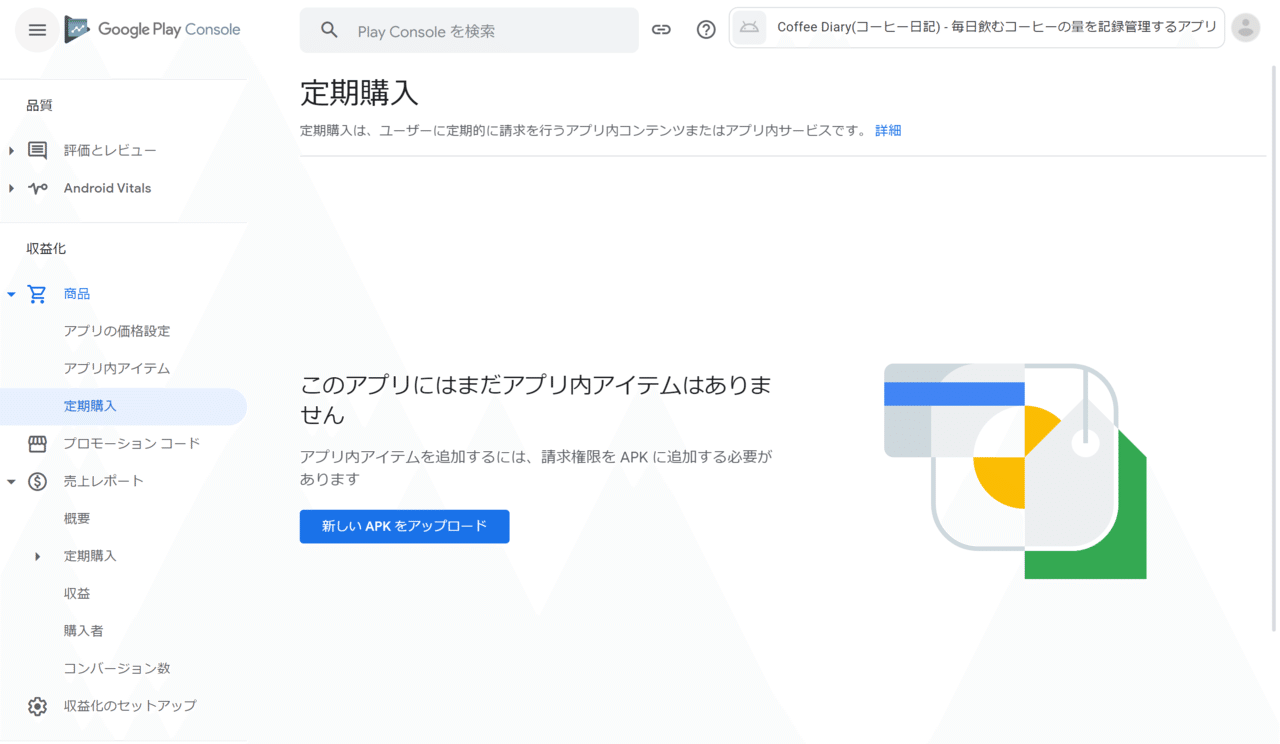Open the help question mark icon

[x=705, y=30]
